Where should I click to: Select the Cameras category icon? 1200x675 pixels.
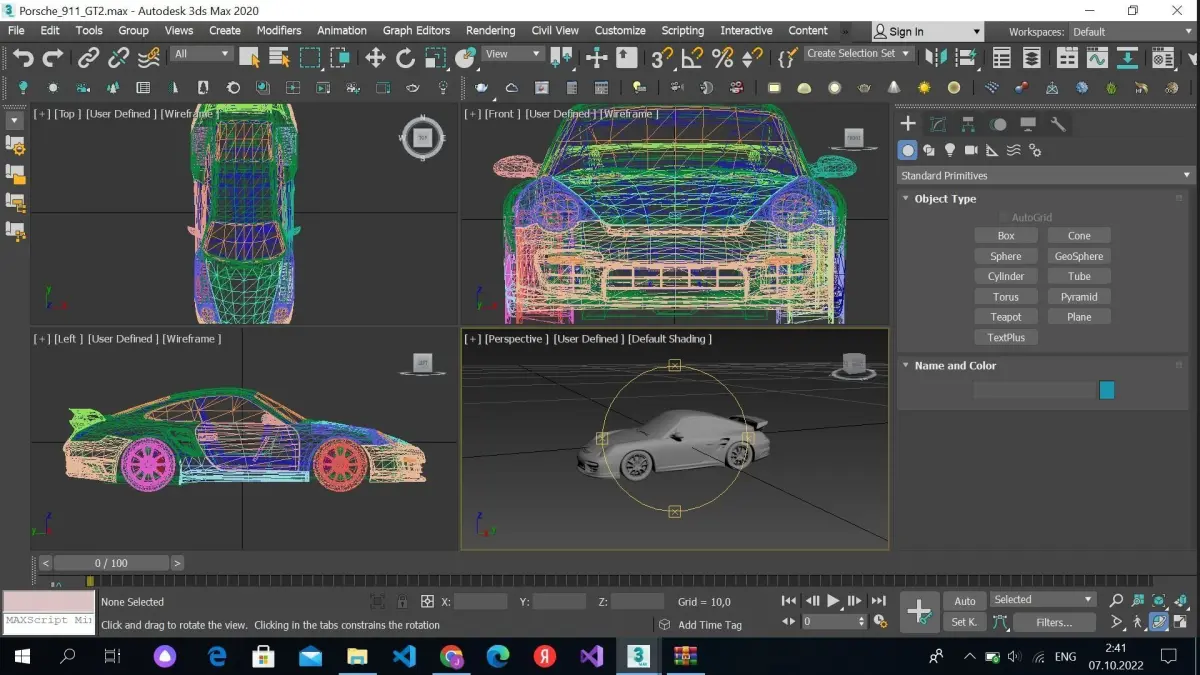tap(971, 150)
